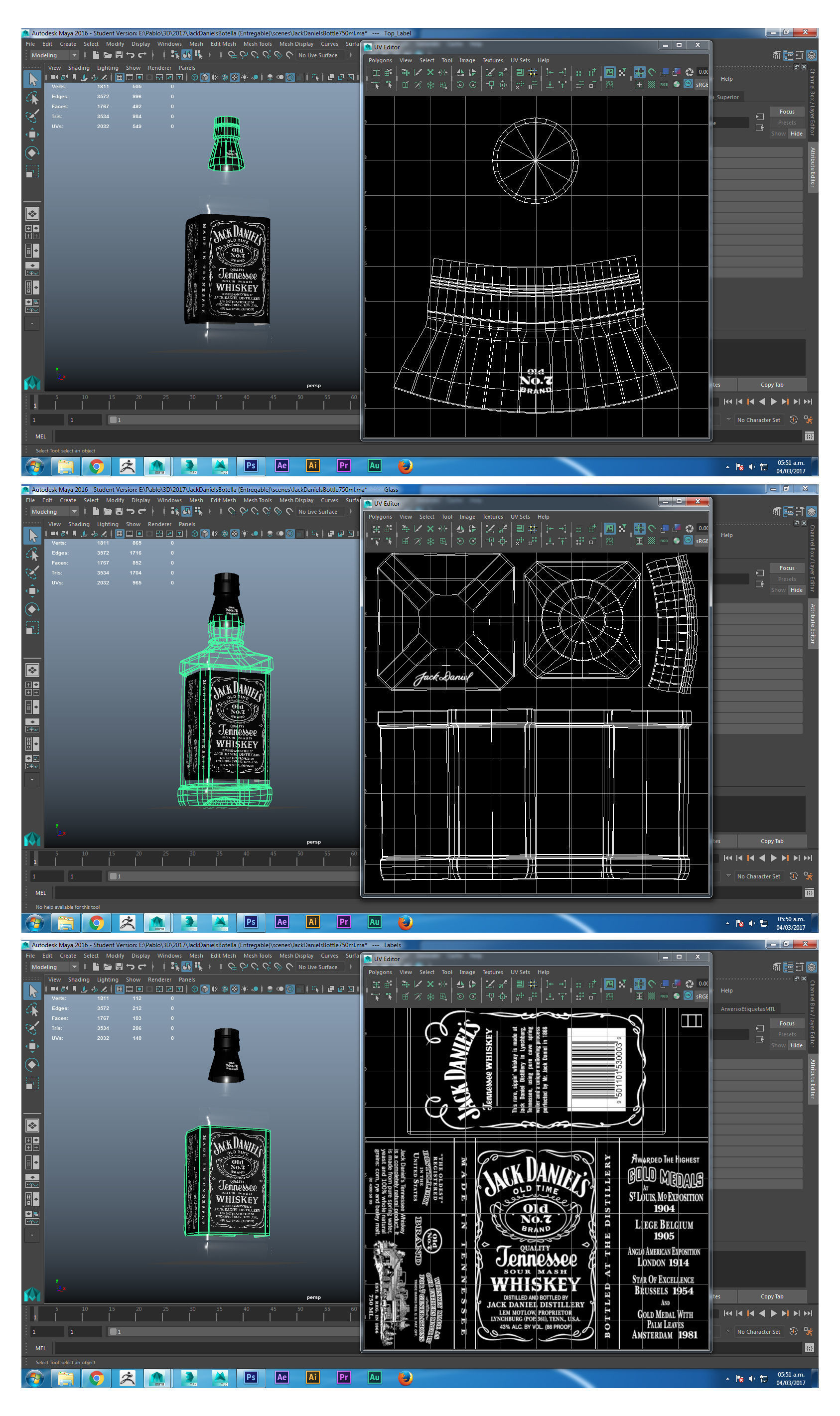Open Mesh Tools menu in Top_Label window
This screenshot has width=840, height=1416.
(258, 43)
